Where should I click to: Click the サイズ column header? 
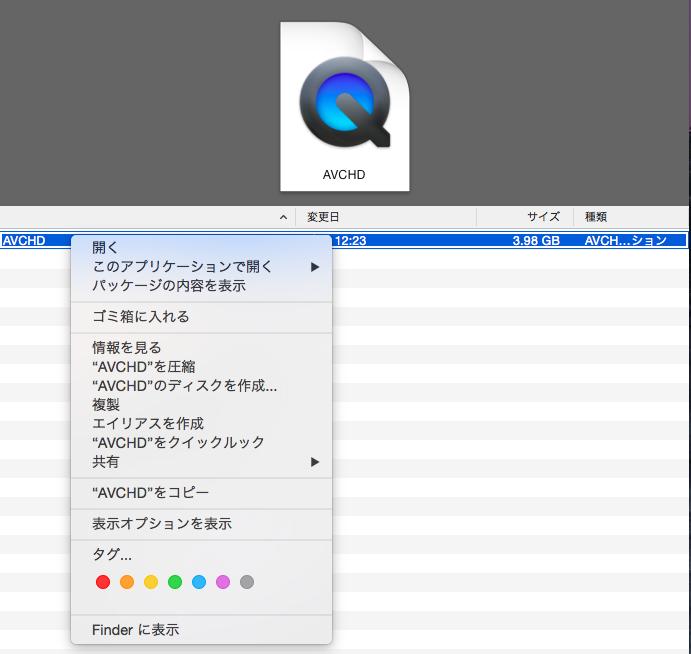click(542, 217)
